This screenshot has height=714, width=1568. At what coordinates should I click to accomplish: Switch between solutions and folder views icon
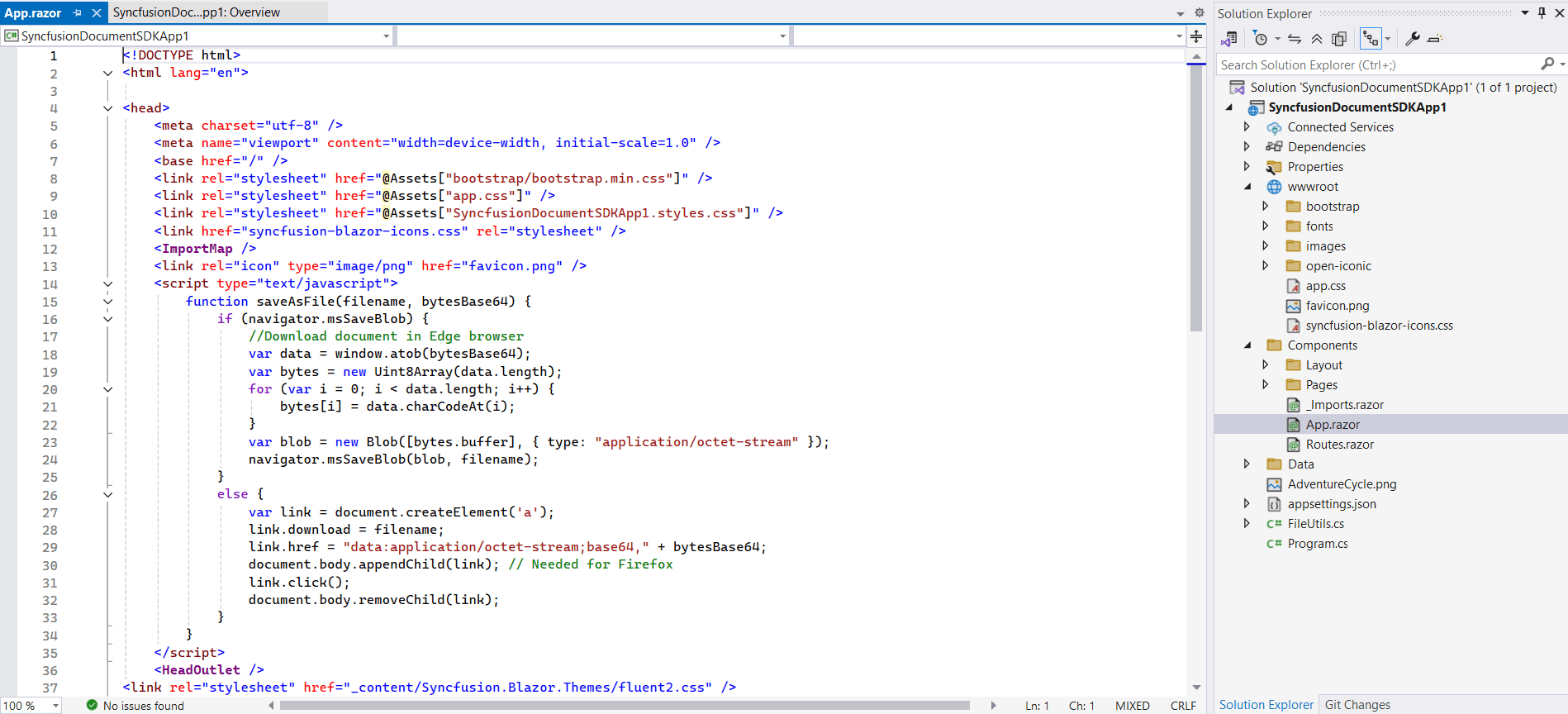[1228, 39]
